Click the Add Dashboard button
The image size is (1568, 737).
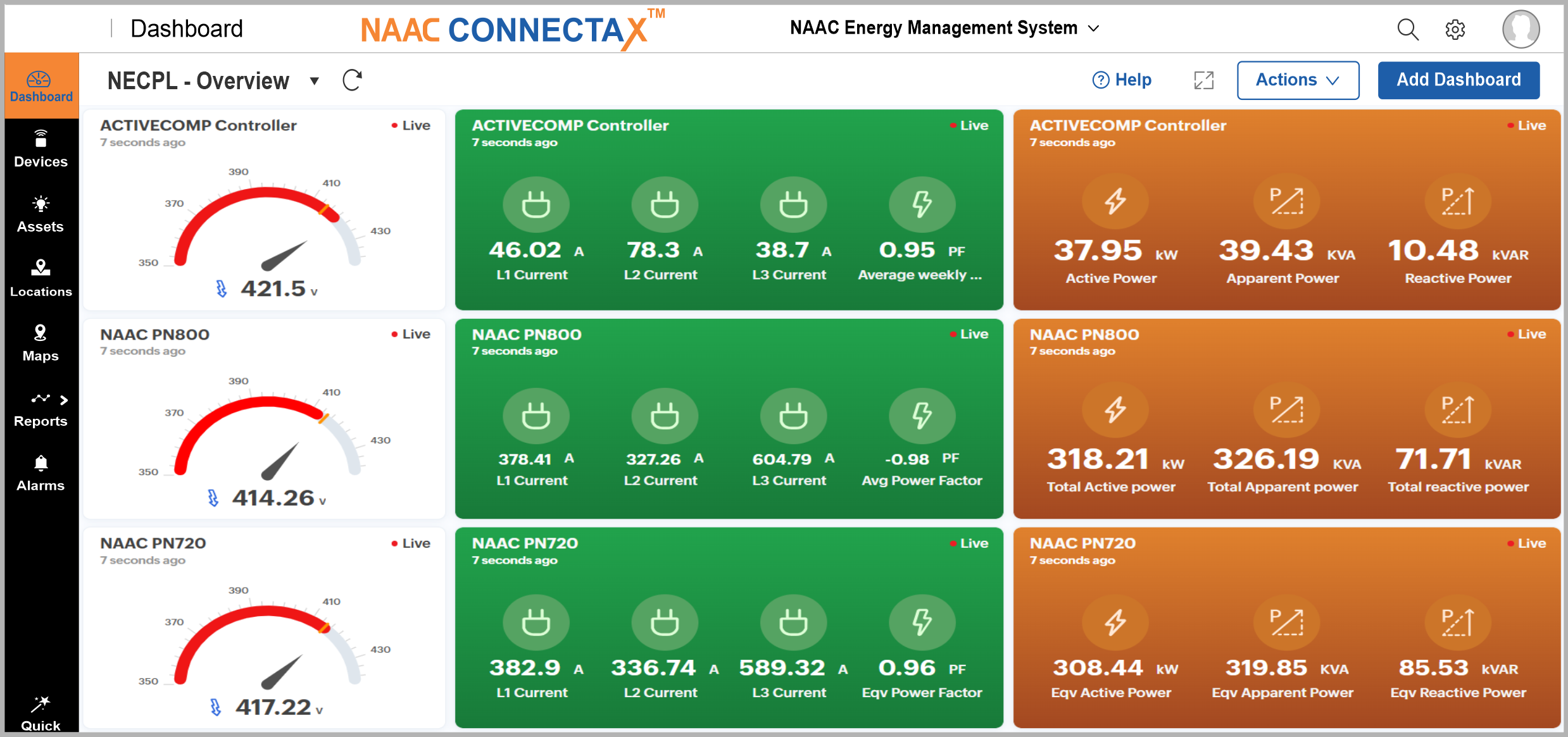[x=1458, y=80]
